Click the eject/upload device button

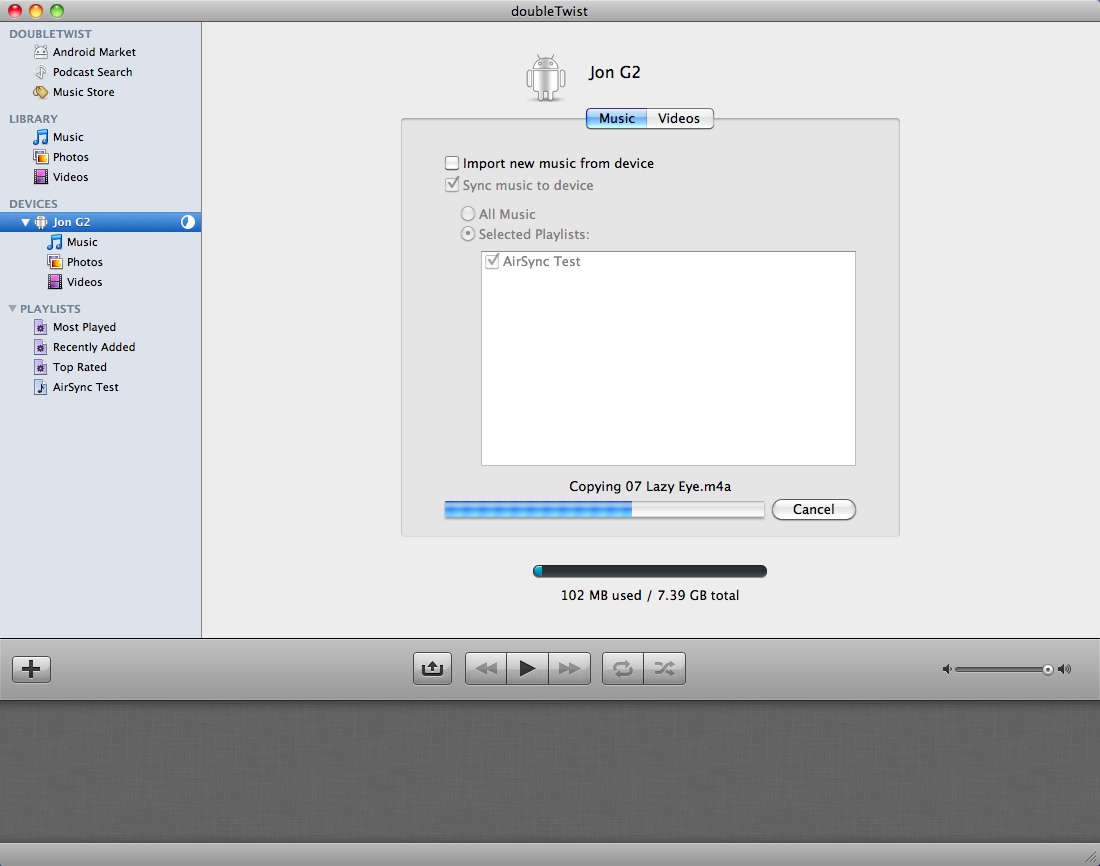pyautogui.click(x=432, y=668)
